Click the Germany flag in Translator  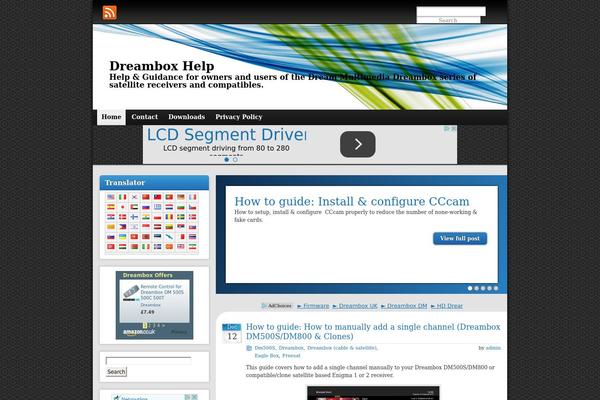point(181,197)
